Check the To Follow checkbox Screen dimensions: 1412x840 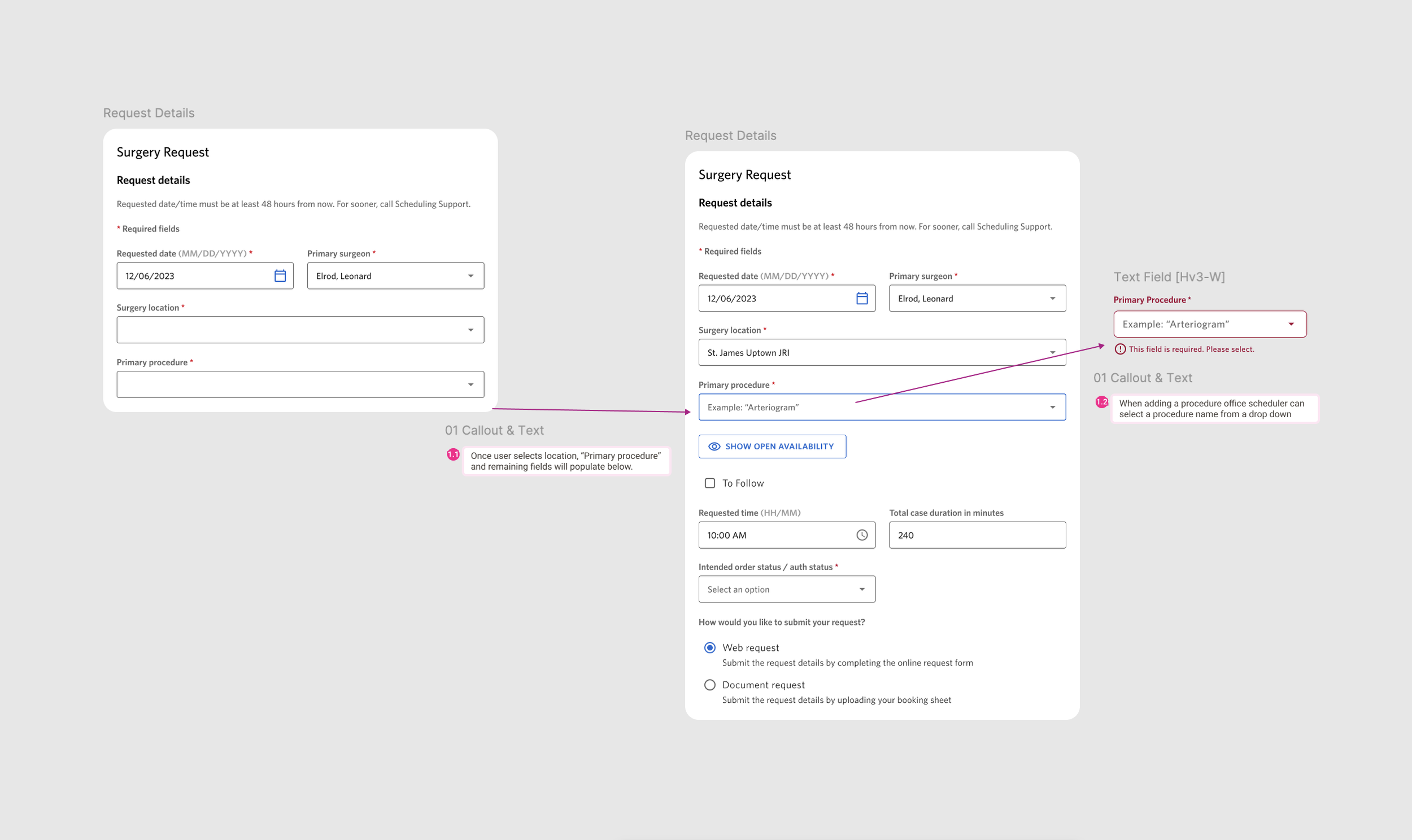tap(709, 483)
